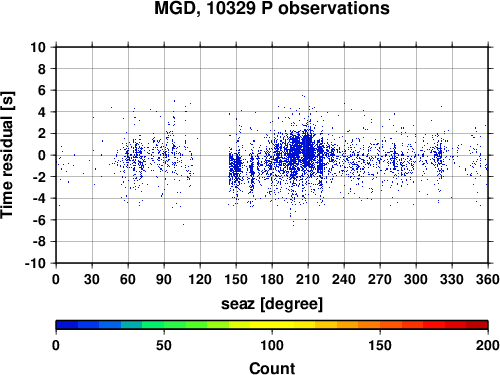This screenshot has width=500, height=375.
Task: Click the y-axis tick label -4
Action: tap(39, 198)
